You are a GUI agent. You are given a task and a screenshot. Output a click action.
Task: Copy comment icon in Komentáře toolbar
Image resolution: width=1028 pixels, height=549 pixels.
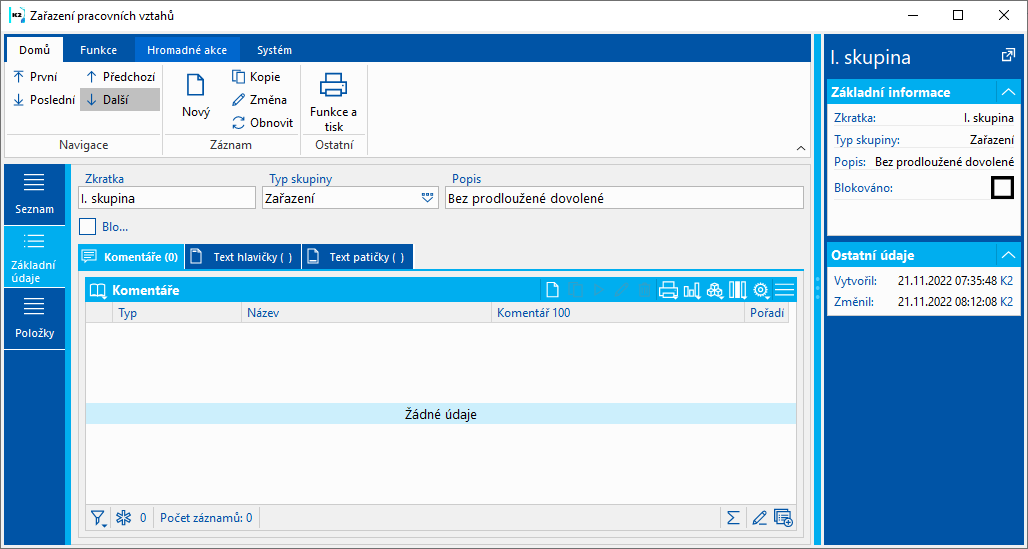(x=575, y=290)
